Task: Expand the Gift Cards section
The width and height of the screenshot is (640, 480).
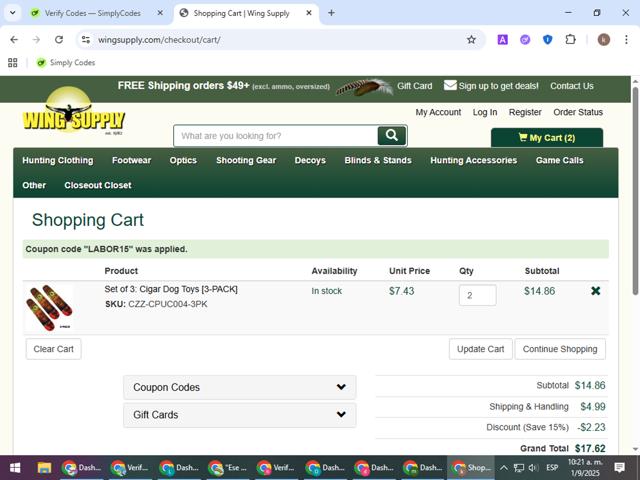Action: (240, 415)
